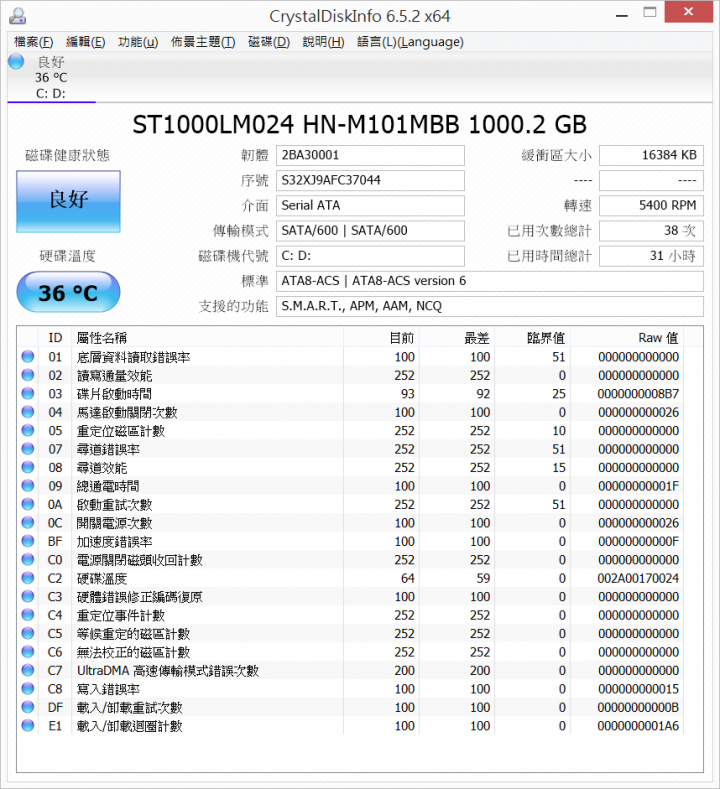
Task: Open the 檔案(F) menu
Action: (x=34, y=42)
